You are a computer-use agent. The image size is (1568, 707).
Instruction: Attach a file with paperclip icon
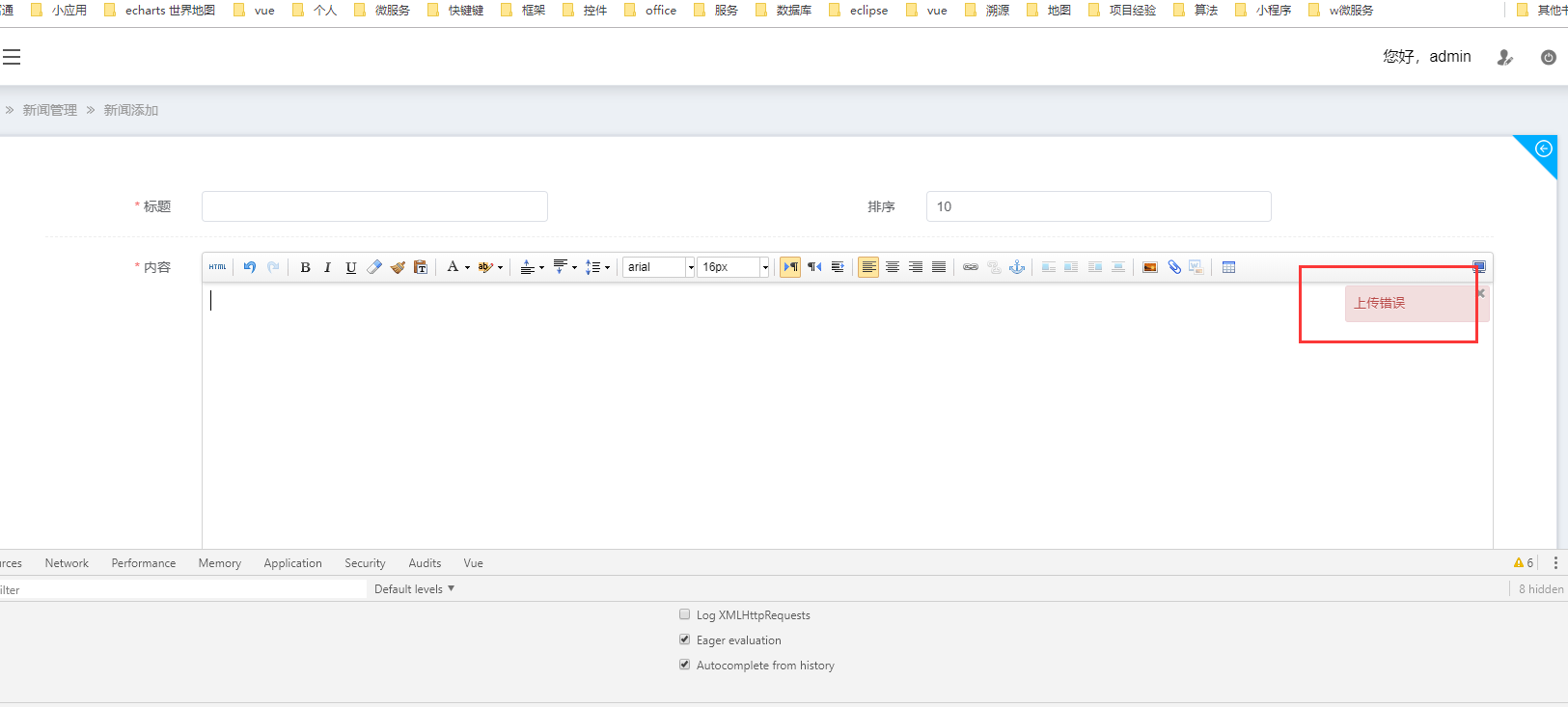pos(1173,267)
